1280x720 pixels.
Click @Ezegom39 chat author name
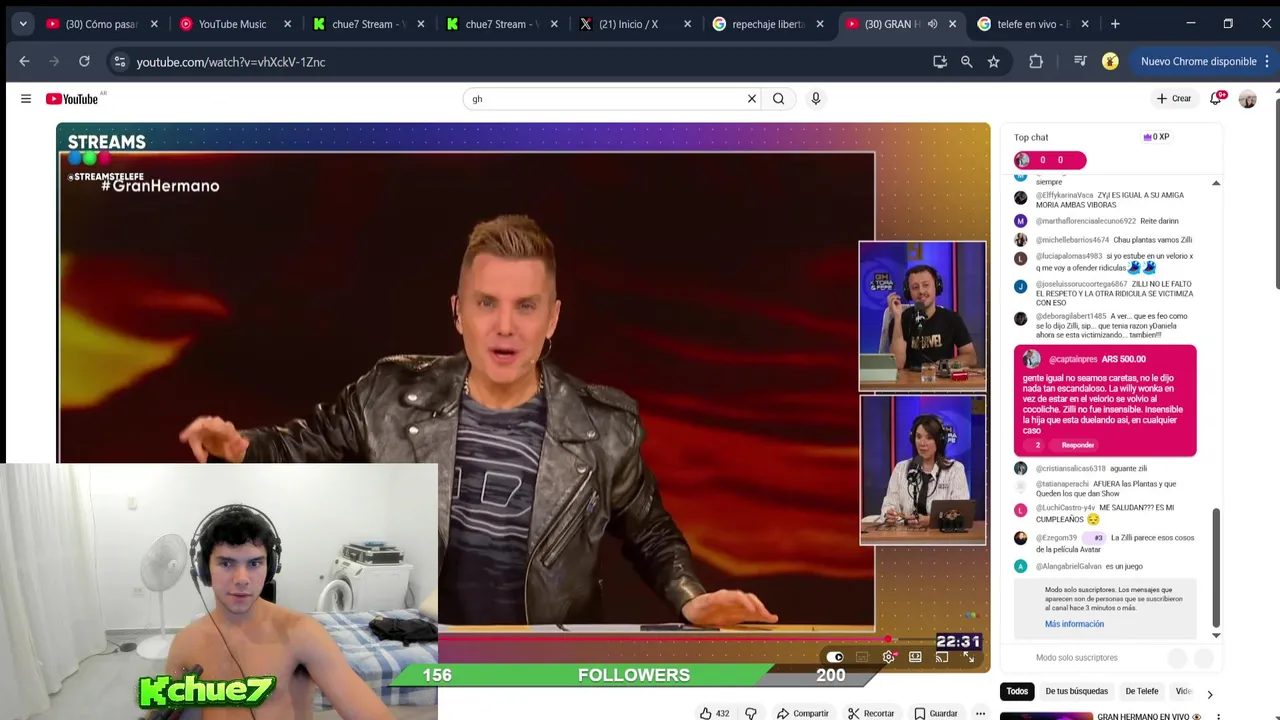point(1056,538)
